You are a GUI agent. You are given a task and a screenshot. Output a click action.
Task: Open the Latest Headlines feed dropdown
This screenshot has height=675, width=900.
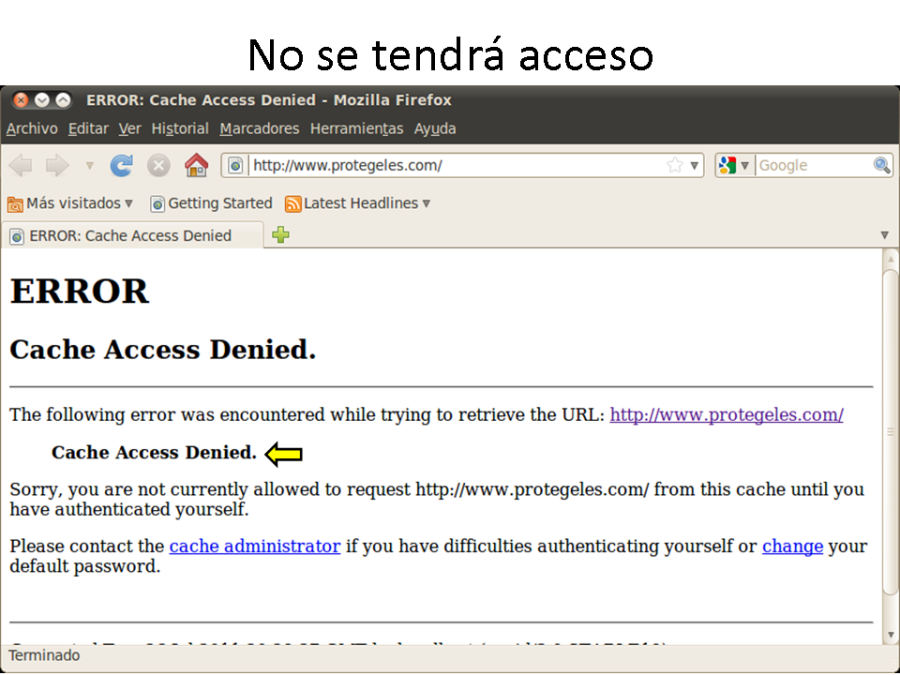click(358, 203)
